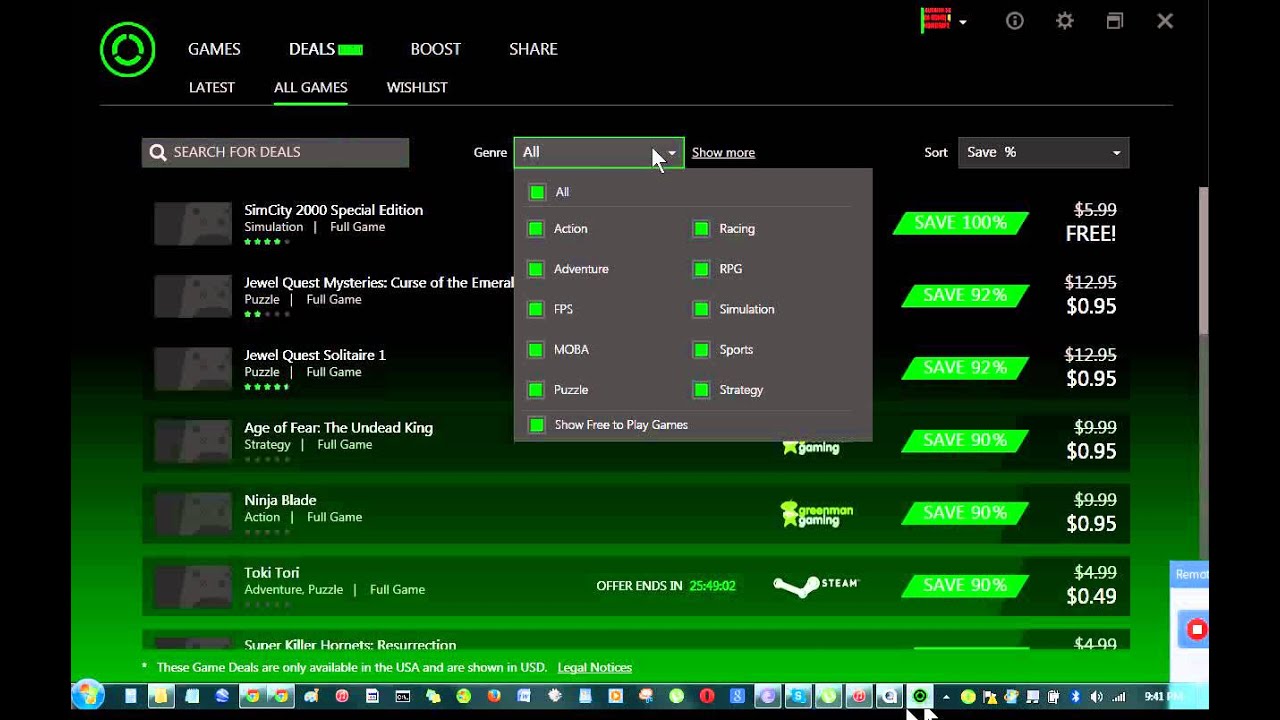Toggle the Adventure genre checkbox
Screen dimensions: 1280x720
click(x=536, y=269)
